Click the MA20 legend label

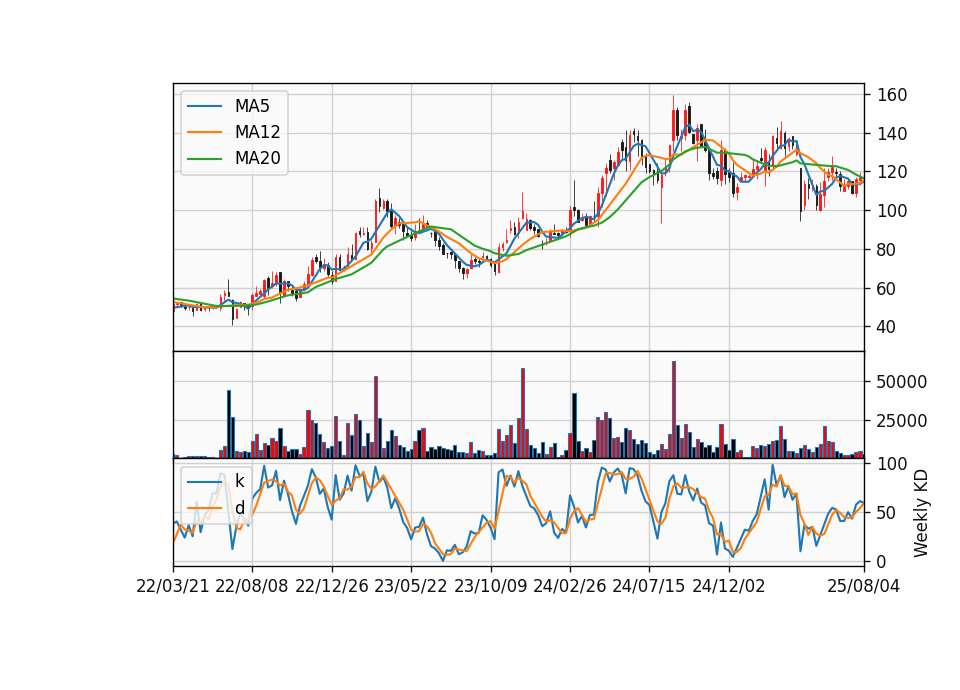(x=257, y=158)
